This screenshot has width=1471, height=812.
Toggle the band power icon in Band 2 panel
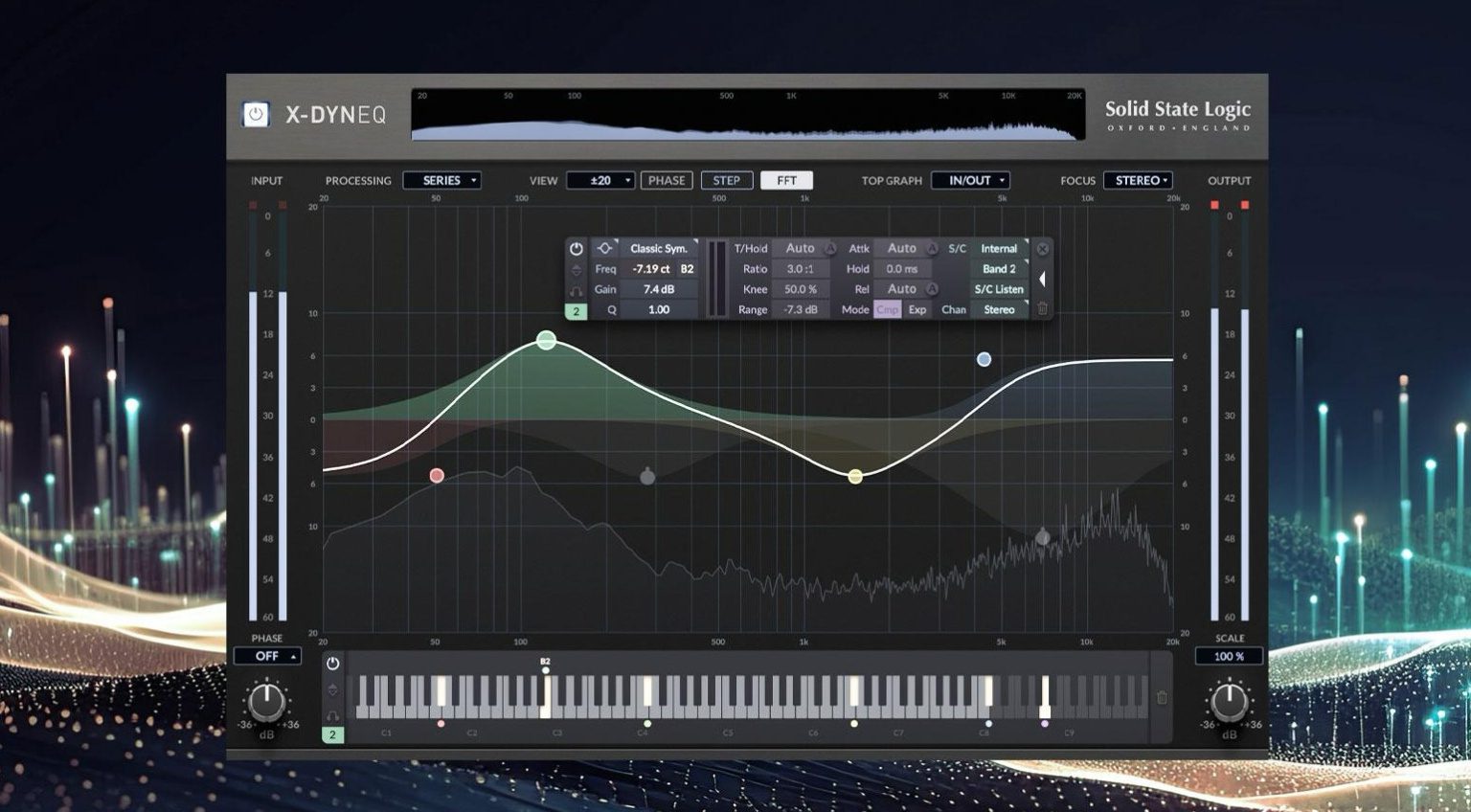tap(576, 249)
